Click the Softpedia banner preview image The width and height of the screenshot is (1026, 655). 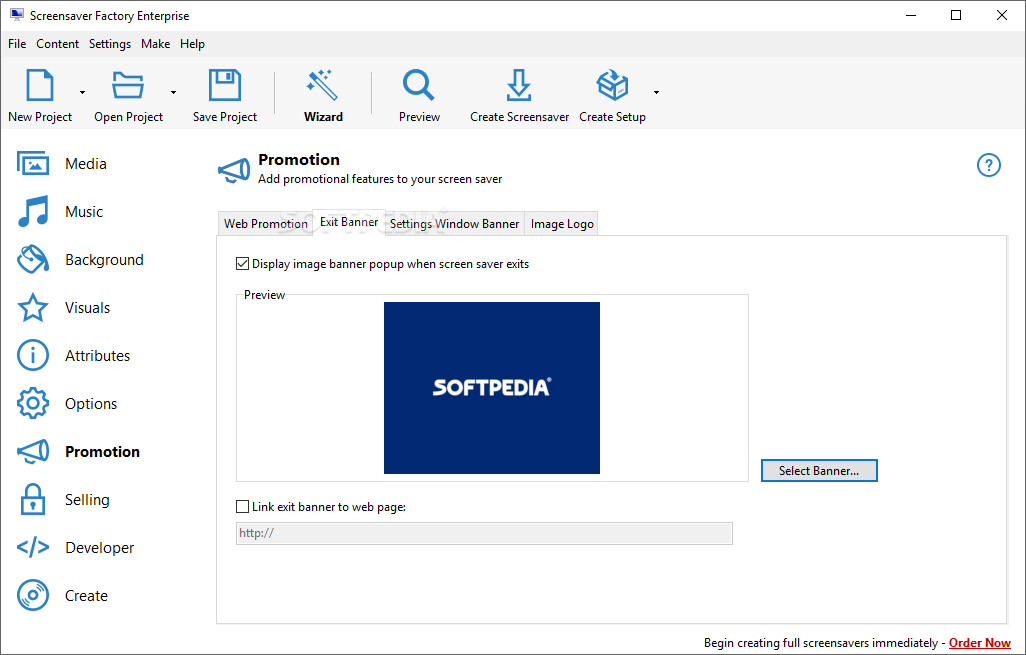pyautogui.click(x=492, y=387)
